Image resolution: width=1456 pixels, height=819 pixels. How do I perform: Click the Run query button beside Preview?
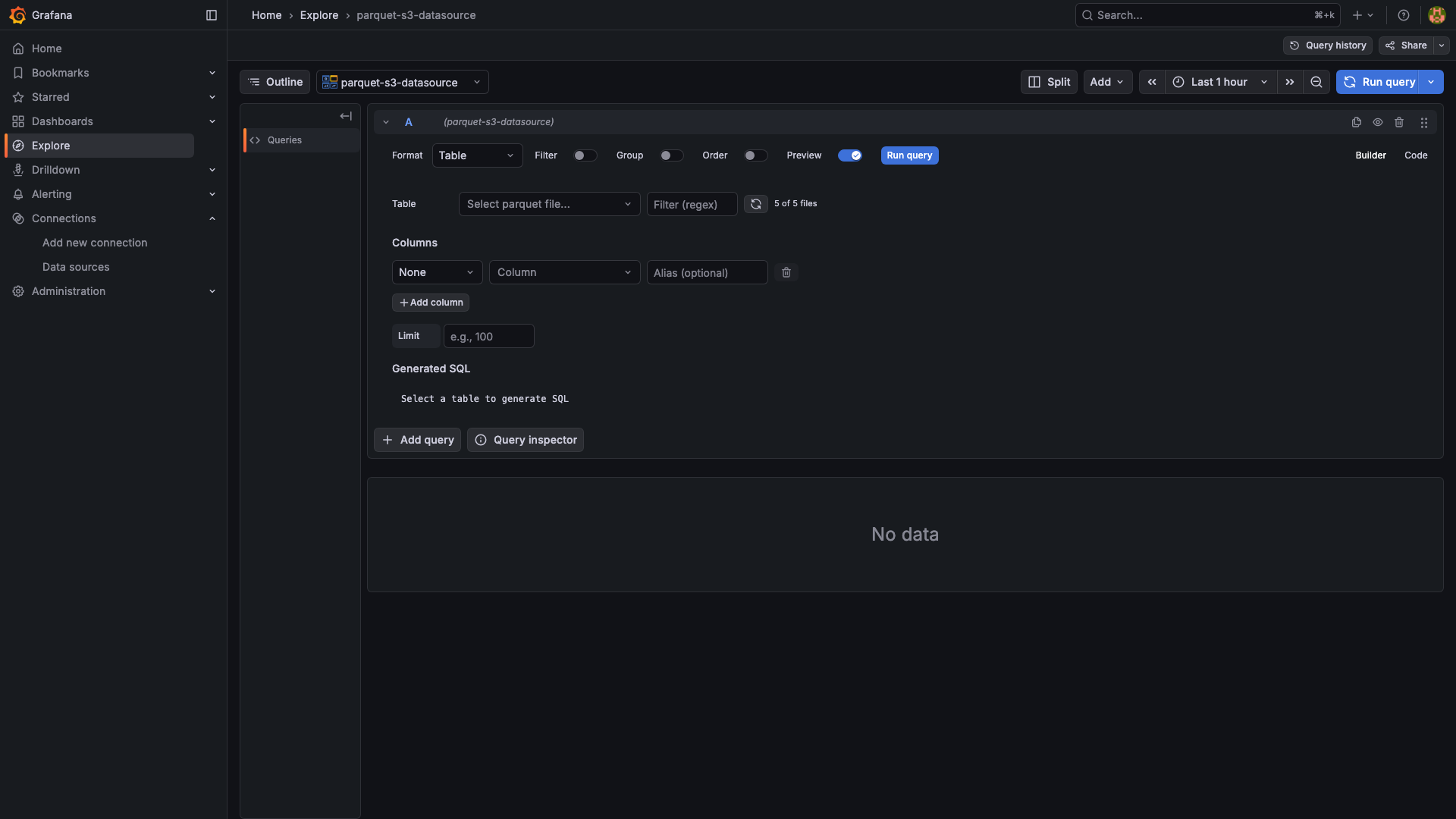(909, 155)
